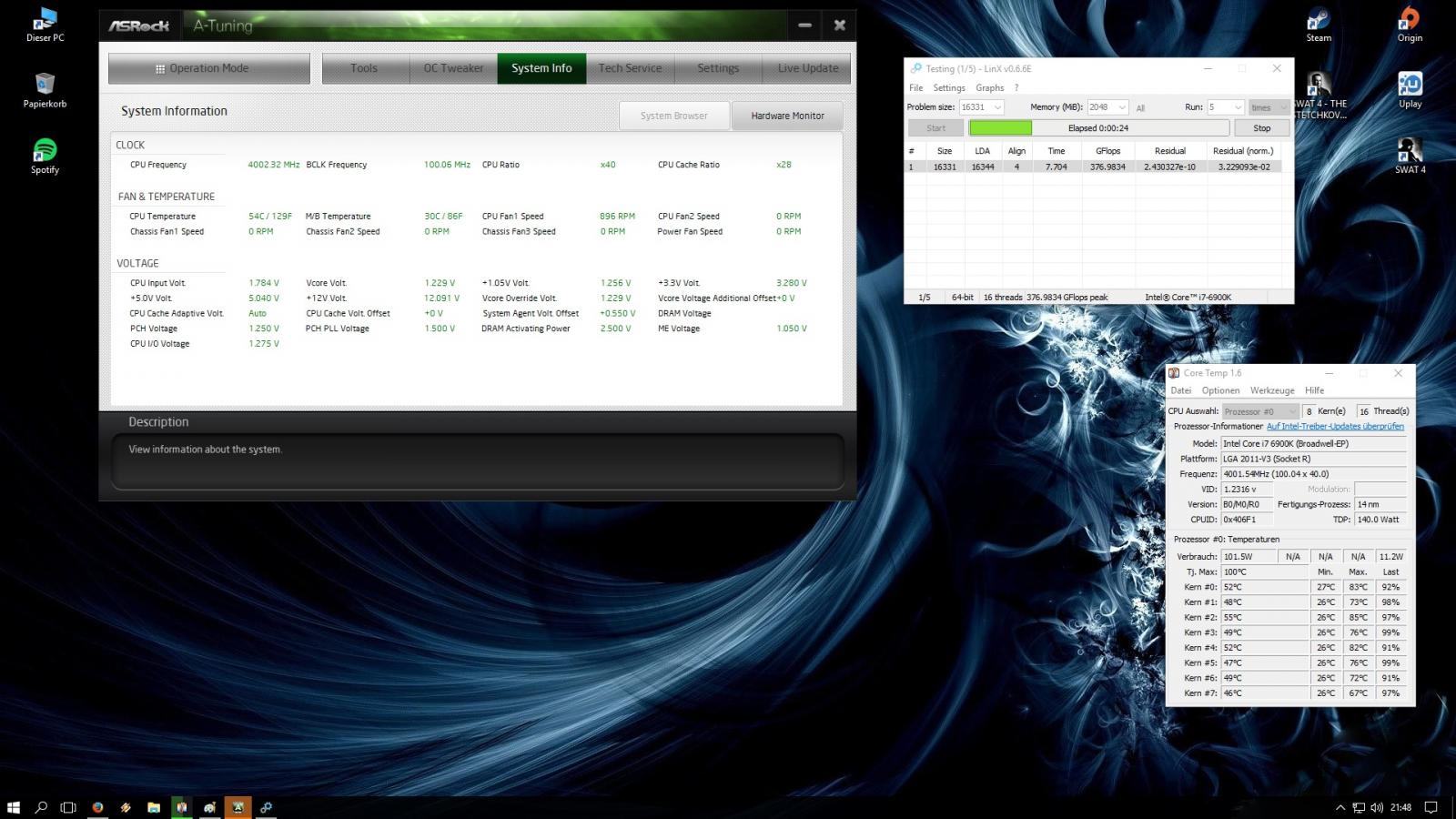Open the volume icon in system tray
Screen dimensions: 1456x819
tap(1376, 807)
